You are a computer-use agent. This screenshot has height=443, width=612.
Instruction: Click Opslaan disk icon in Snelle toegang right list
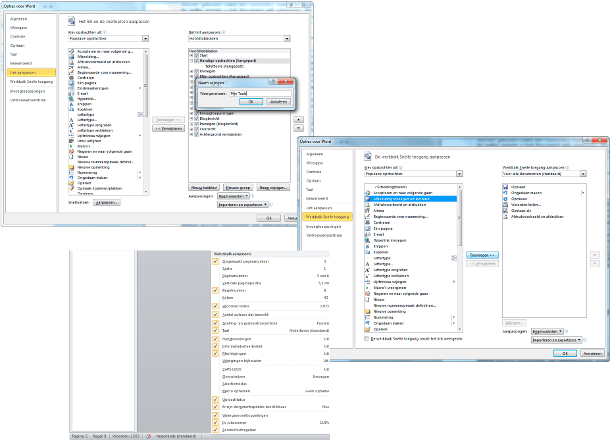pos(505,187)
